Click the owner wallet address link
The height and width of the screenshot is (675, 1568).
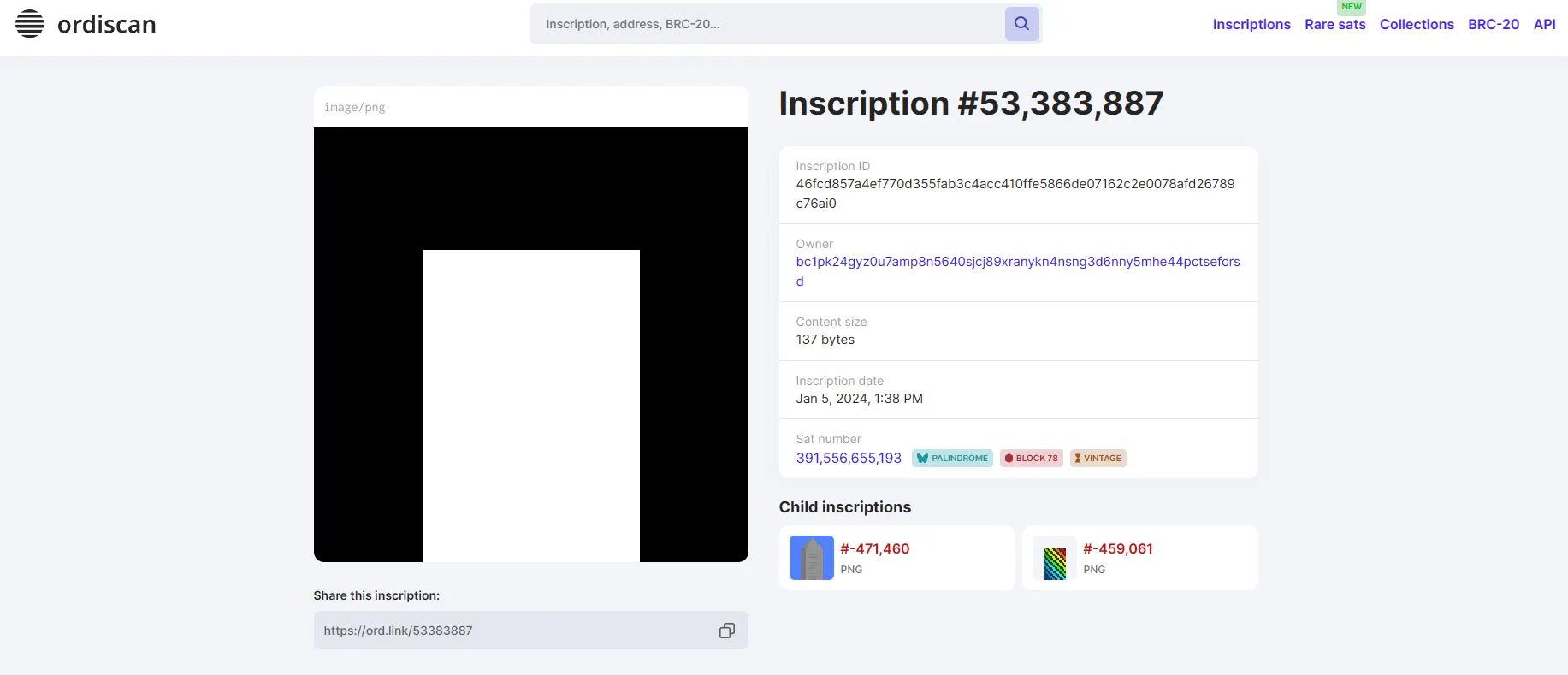point(1016,262)
